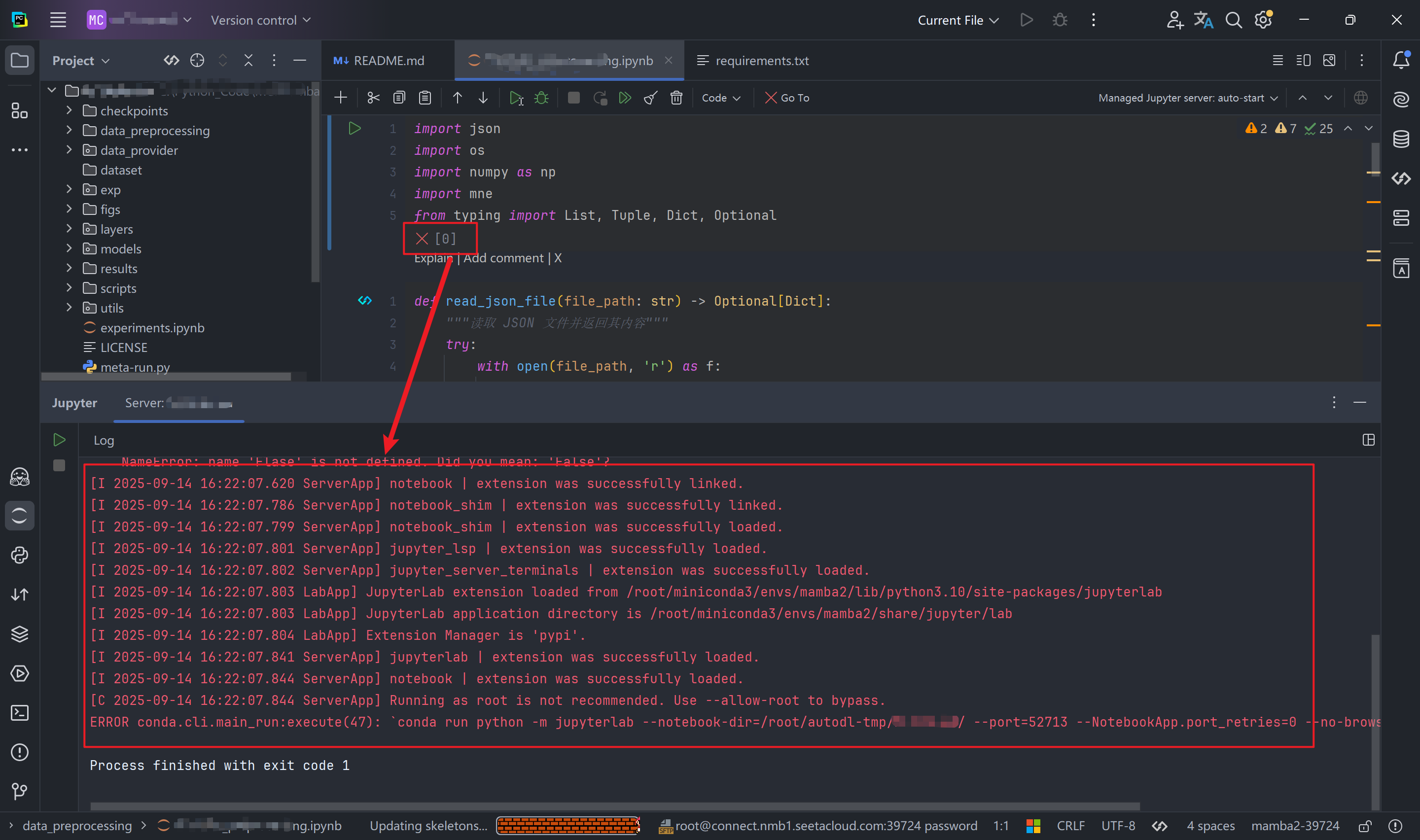Open the Database tool window icon
1420x840 pixels.
[1401, 139]
